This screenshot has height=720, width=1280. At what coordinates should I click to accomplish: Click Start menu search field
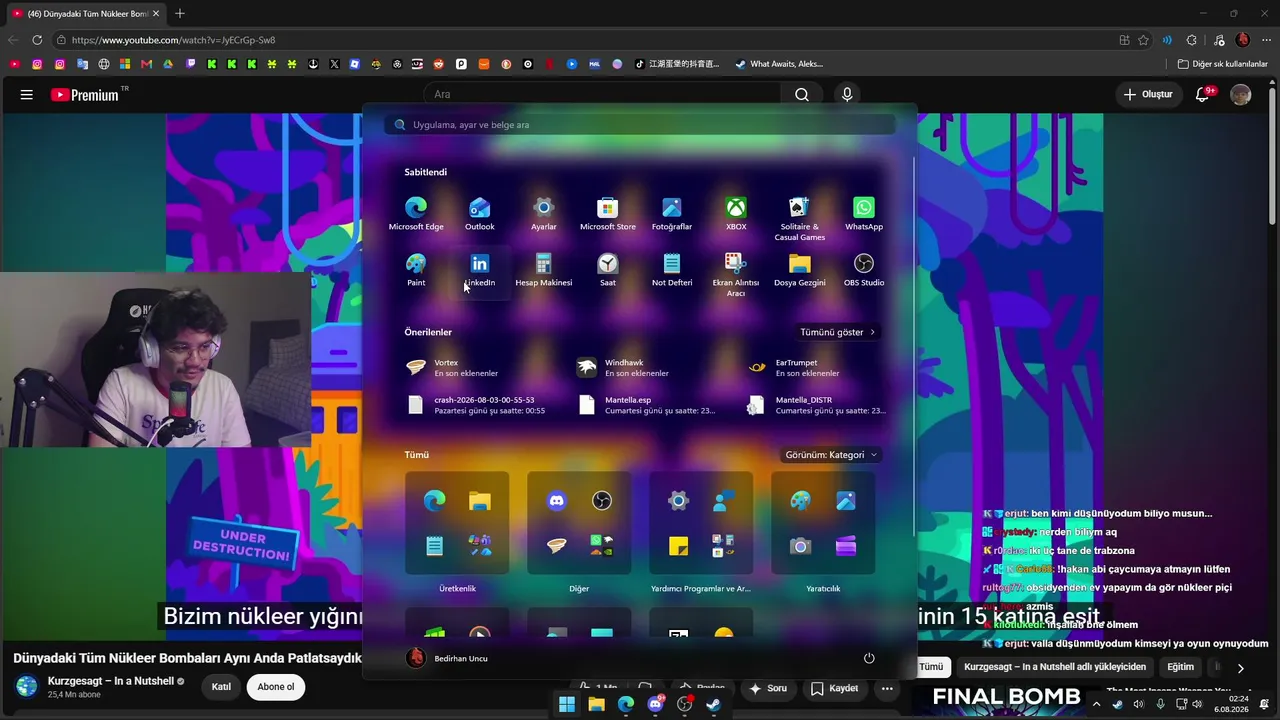click(640, 125)
